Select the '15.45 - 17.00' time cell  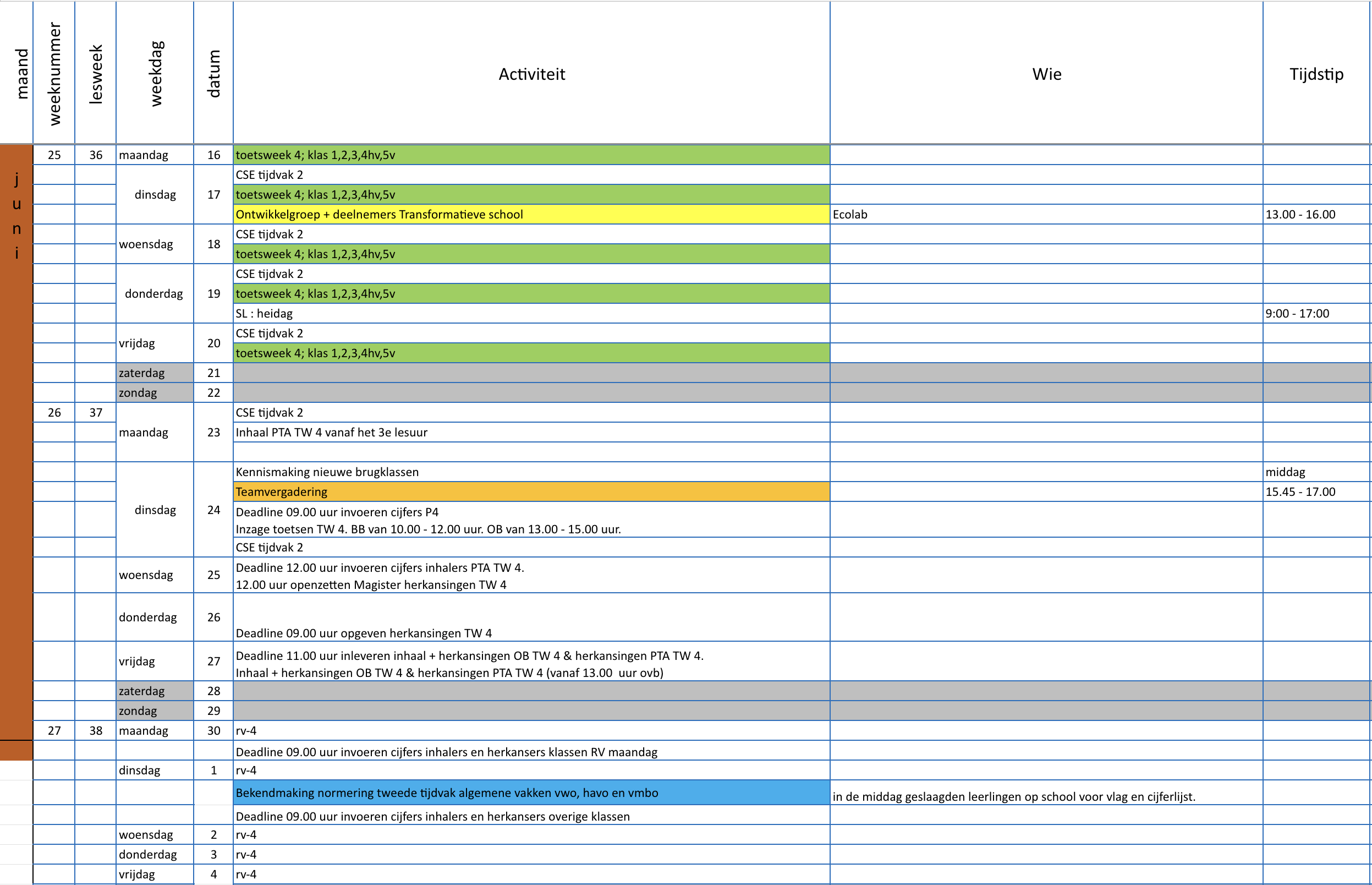point(1316,491)
